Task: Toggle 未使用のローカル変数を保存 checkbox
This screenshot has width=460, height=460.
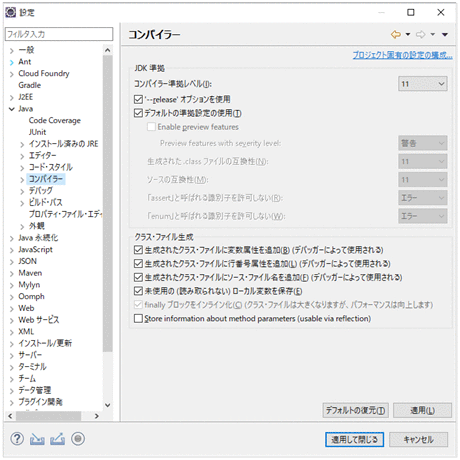Action: 138,291
